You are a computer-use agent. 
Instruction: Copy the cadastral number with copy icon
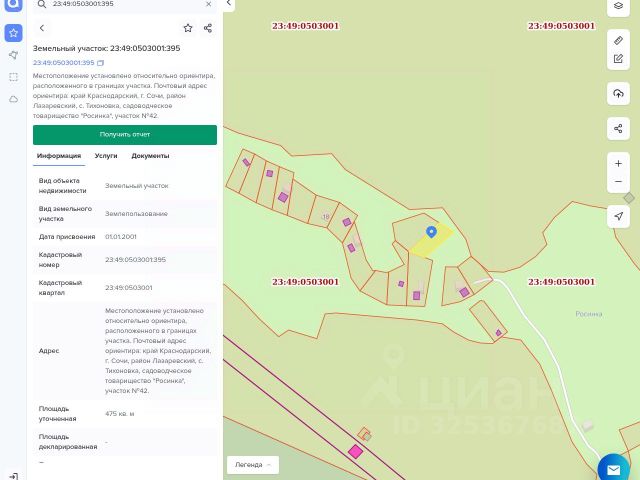point(100,63)
